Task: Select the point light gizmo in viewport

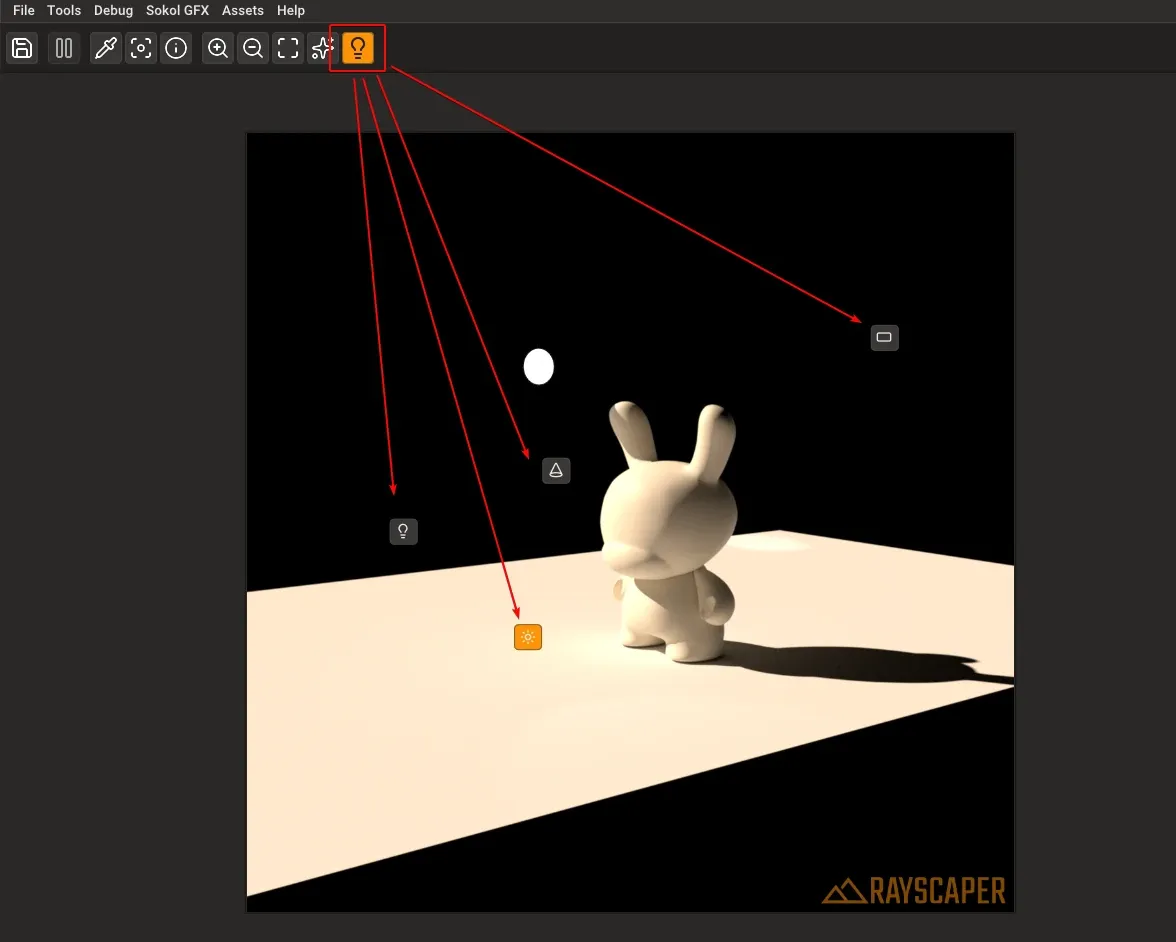Action: pos(403,531)
